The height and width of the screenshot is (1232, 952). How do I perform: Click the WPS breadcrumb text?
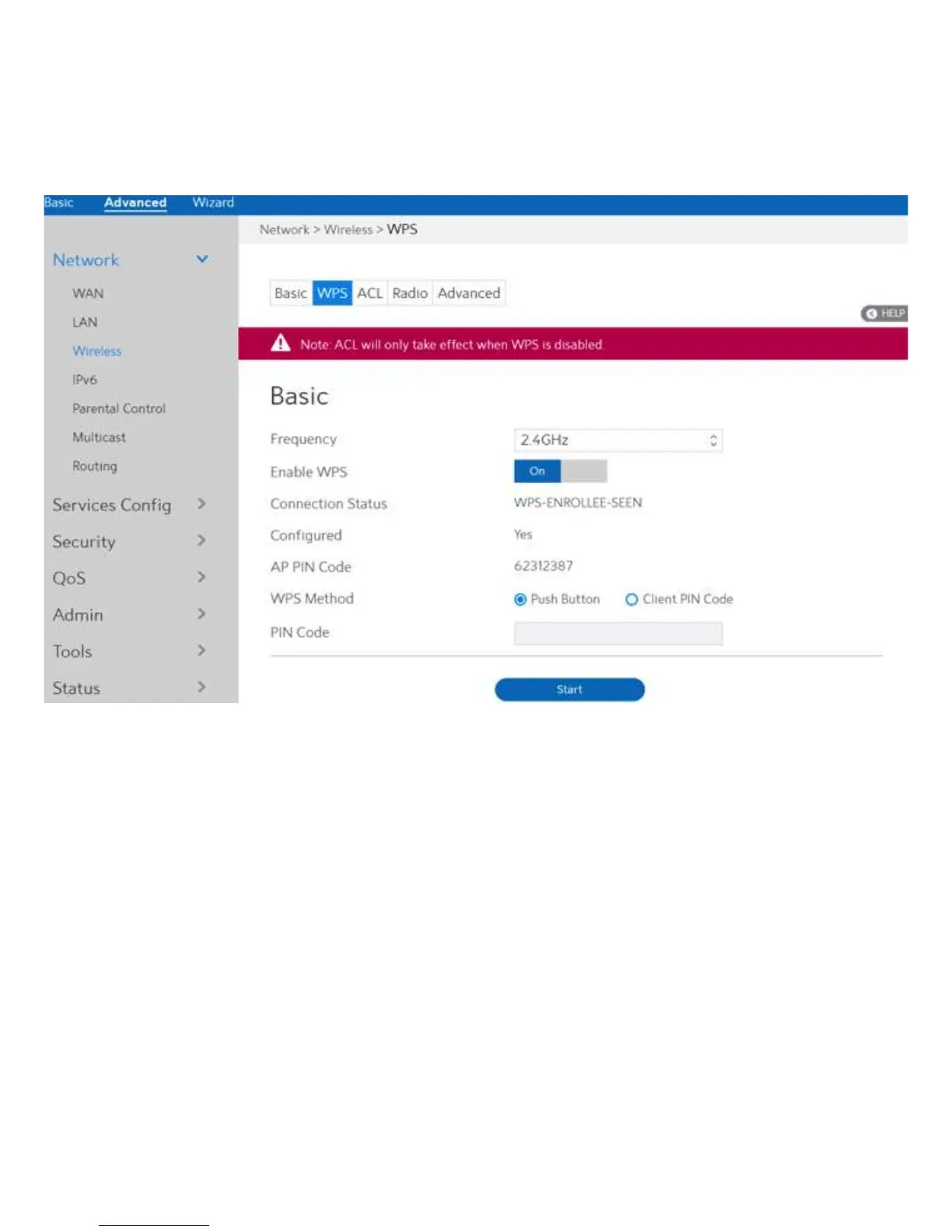402,229
